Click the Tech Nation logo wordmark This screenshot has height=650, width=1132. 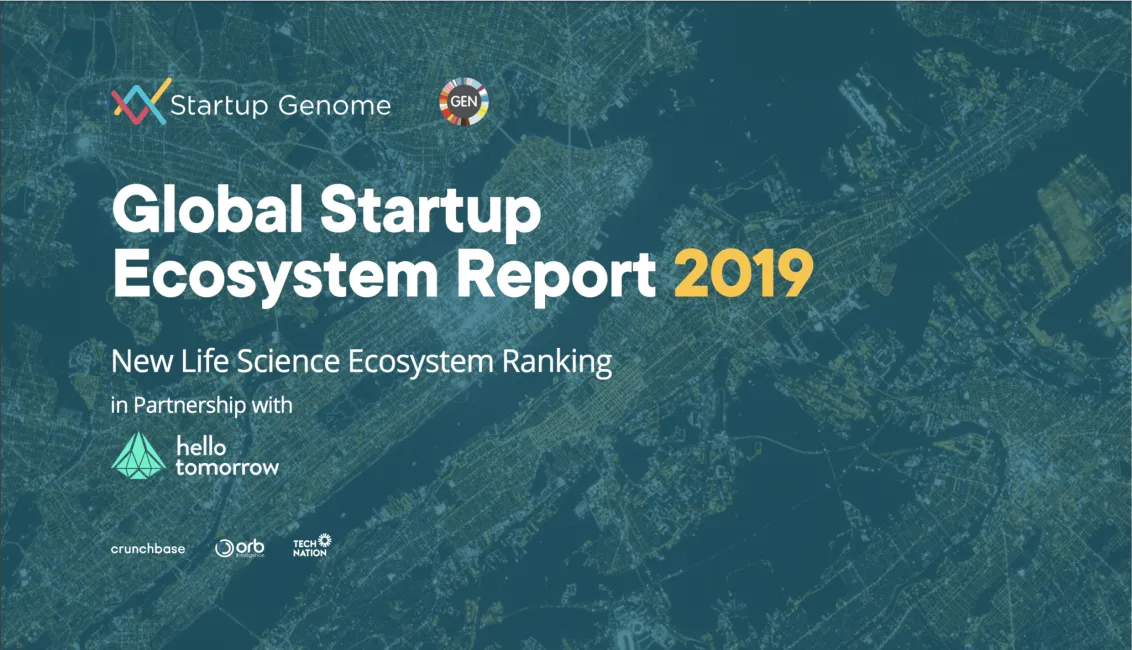(x=308, y=548)
